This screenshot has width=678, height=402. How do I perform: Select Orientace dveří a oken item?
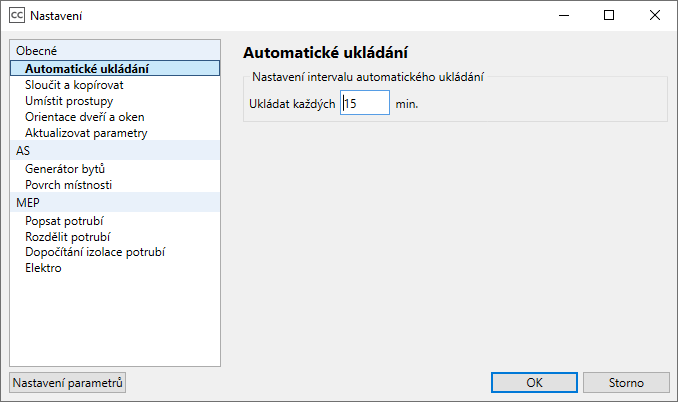pyautogui.click(x=84, y=117)
